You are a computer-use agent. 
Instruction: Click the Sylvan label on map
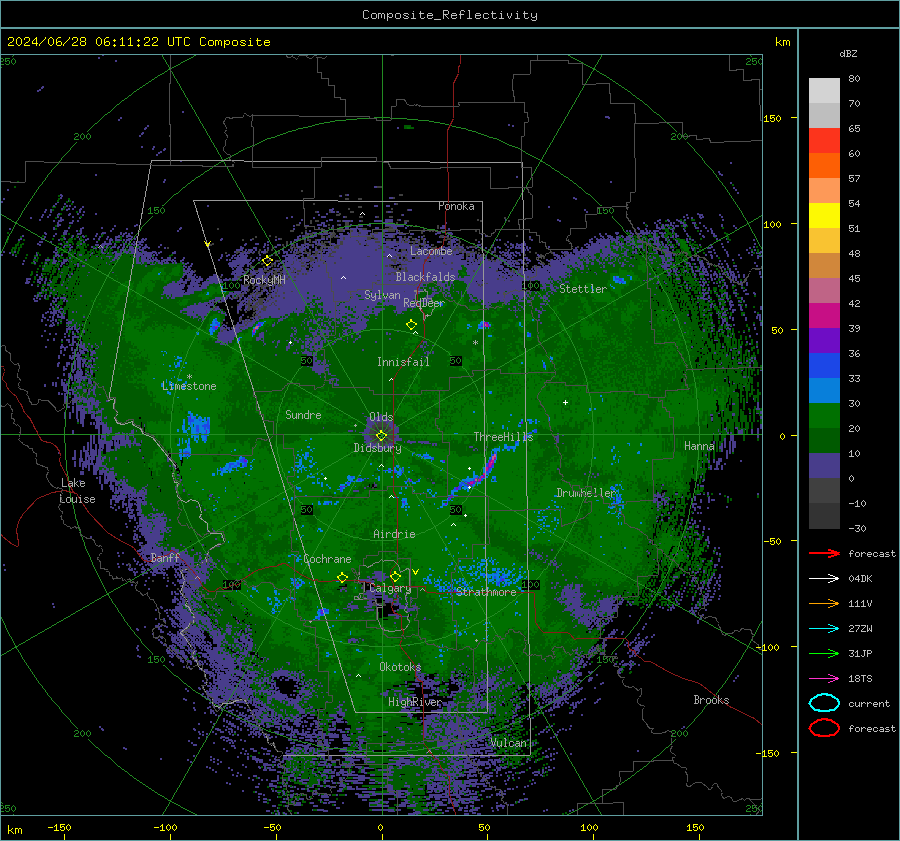[382, 295]
